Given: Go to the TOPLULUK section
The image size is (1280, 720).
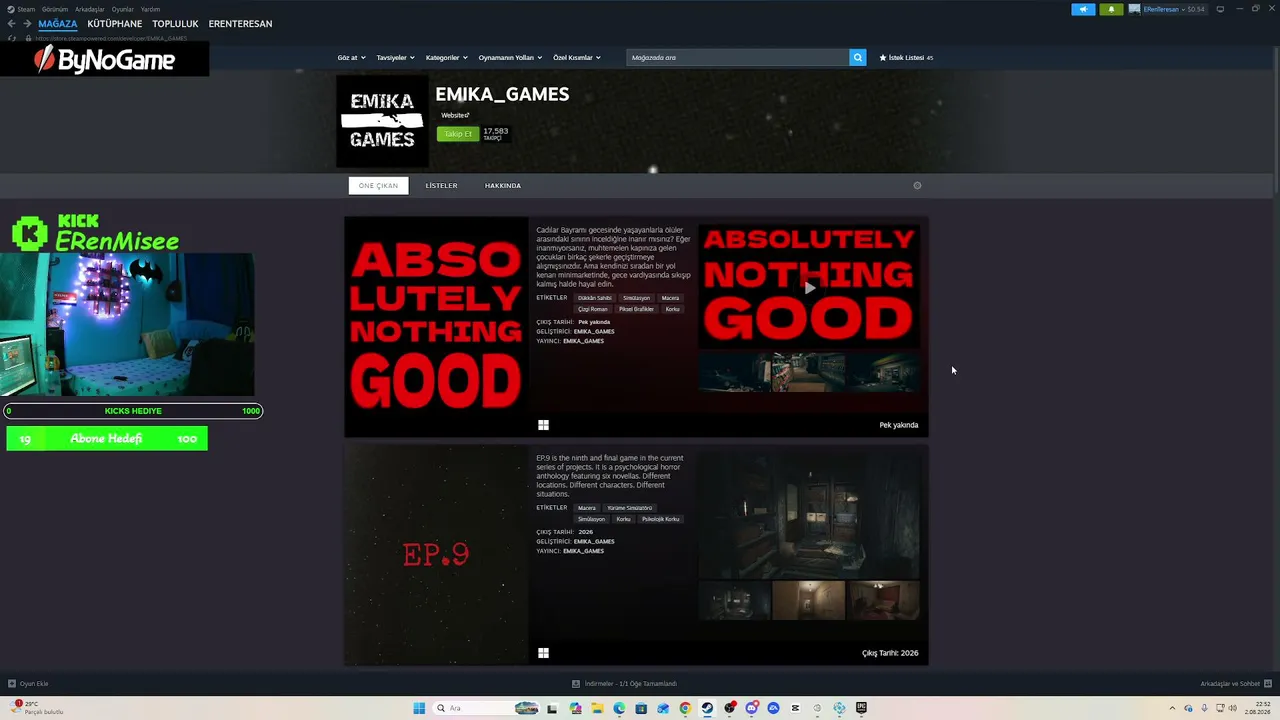Looking at the screenshot, I should (176, 24).
